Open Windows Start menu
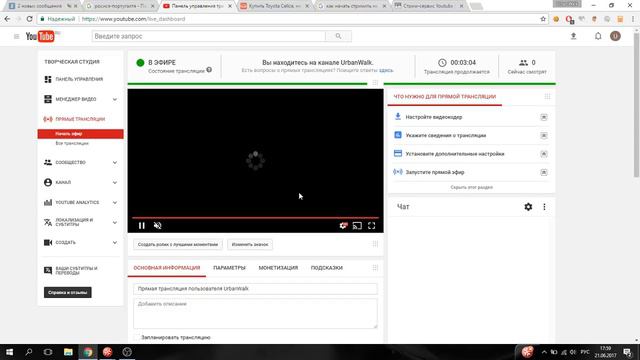The image size is (640, 360). tap(9, 352)
